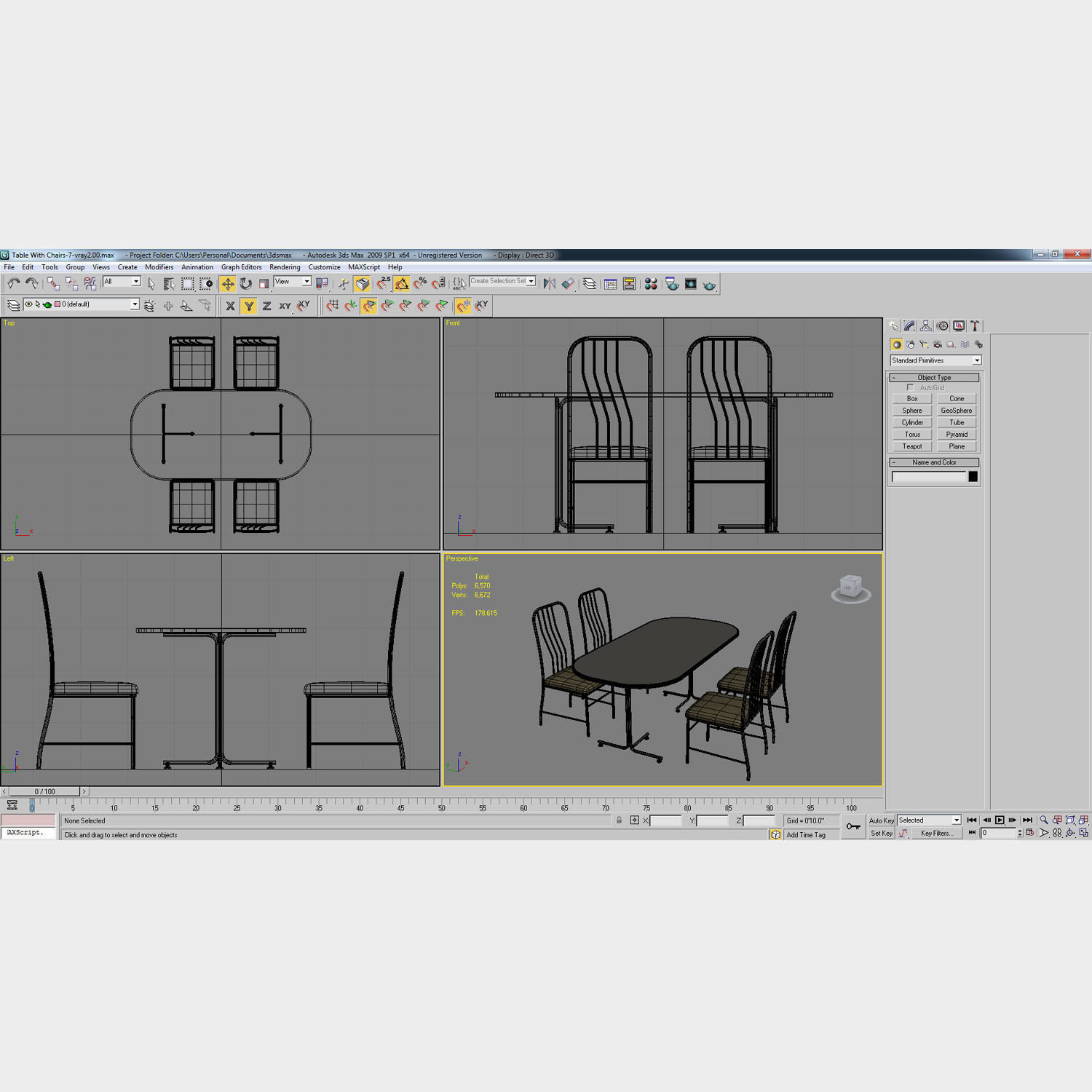The height and width of the screenshot is (1092, 1092).
Task: Click the Mirror tool icon
Action: pyautogui.click(x=550, y=284)
